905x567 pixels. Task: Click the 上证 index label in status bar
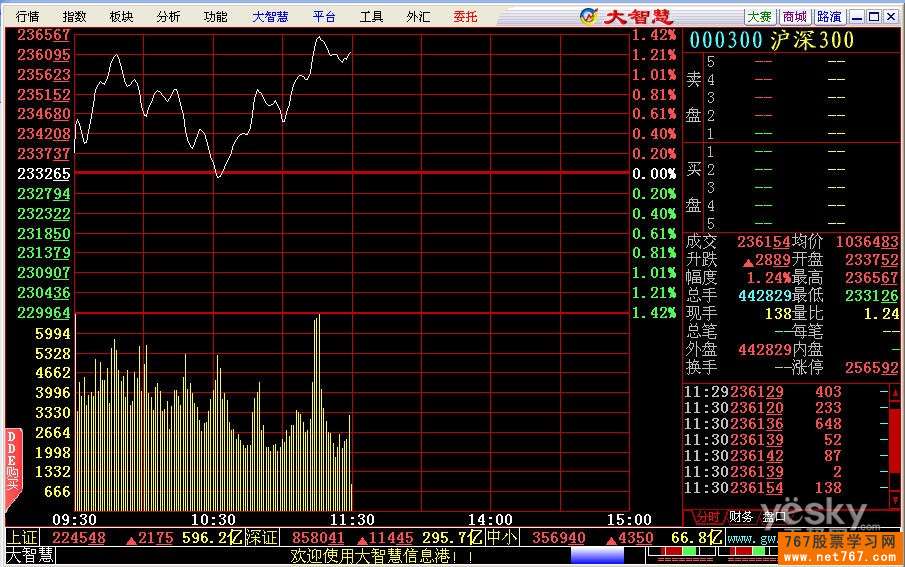[x=21, y=538]
